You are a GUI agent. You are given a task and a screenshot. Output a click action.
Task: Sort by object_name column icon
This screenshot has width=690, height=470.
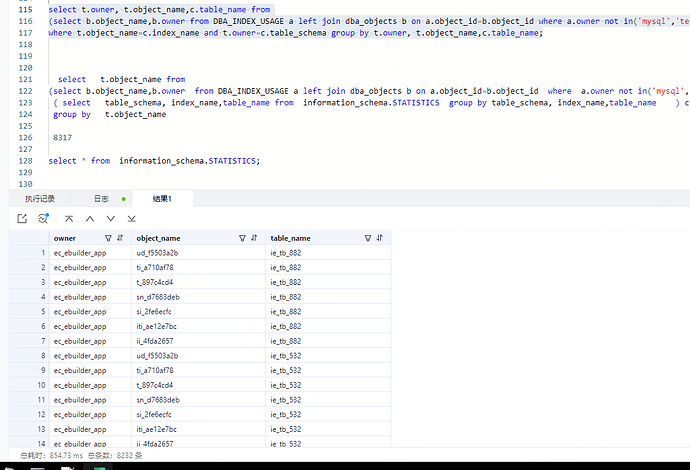pyautogui.click(x=254, y=238)
